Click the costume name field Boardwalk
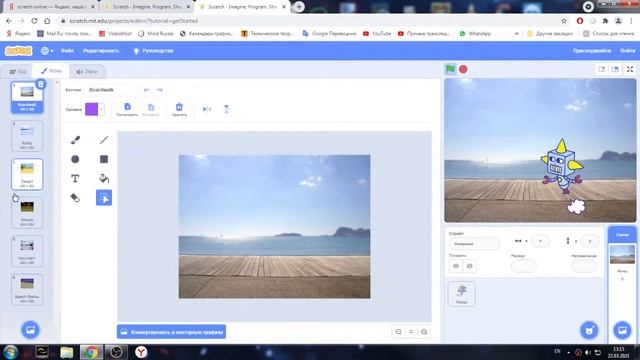 [x=111, y=90]
